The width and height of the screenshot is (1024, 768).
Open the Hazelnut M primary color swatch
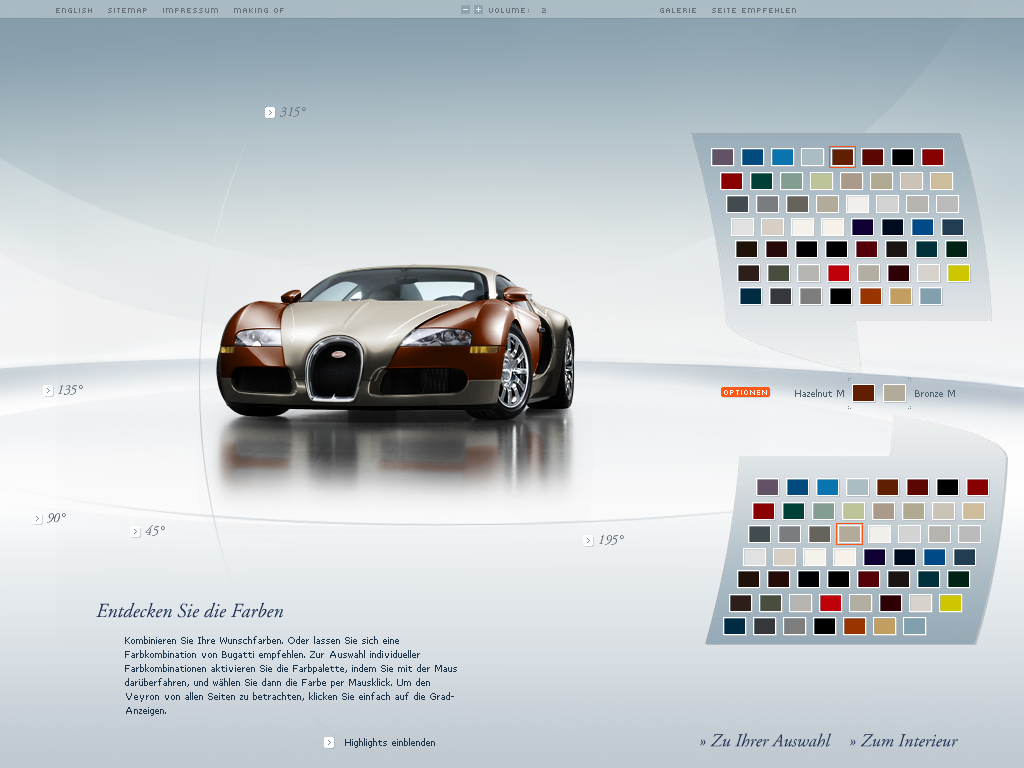click(x=863, y=393)
